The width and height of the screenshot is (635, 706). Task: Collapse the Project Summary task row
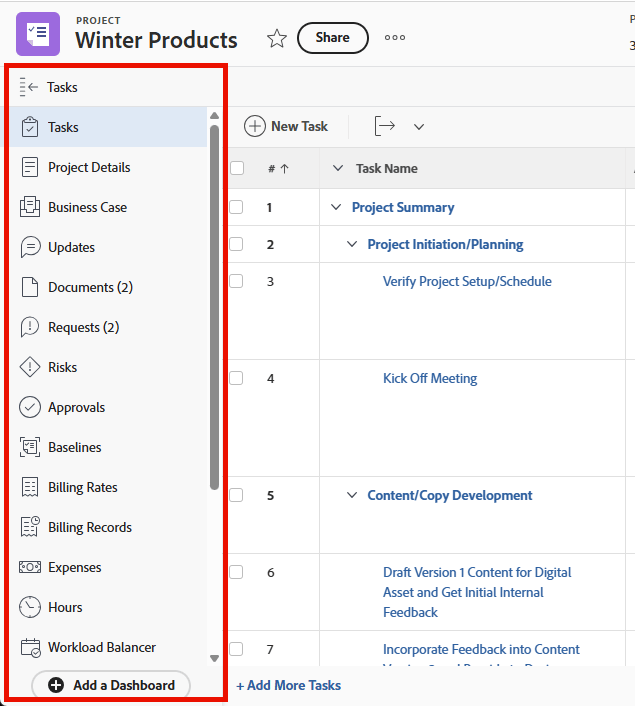tap(336, 207)
